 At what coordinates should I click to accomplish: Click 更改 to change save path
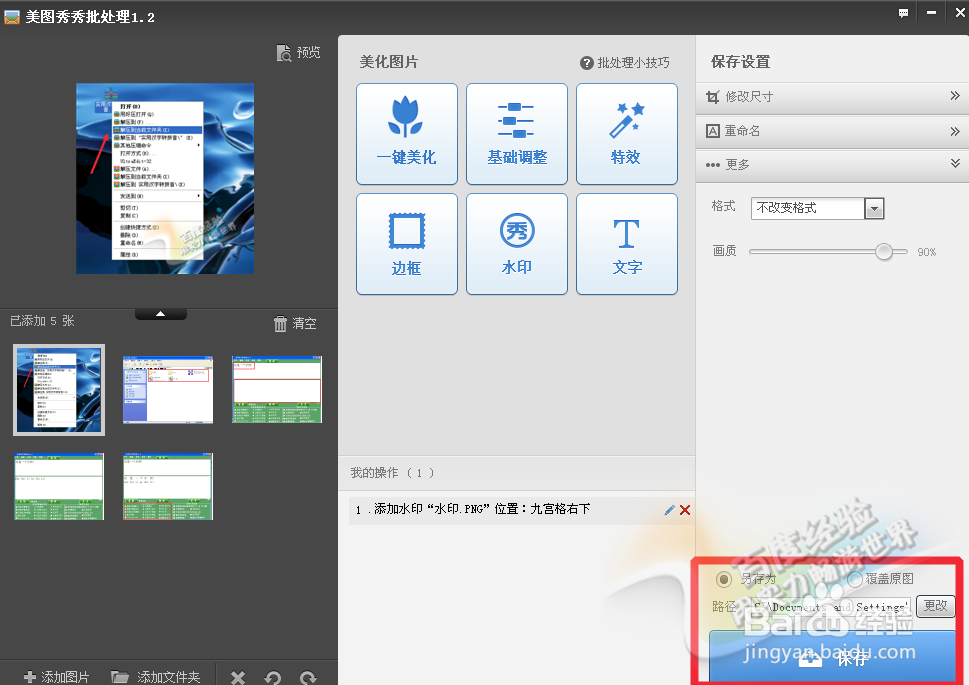point(935,606)
